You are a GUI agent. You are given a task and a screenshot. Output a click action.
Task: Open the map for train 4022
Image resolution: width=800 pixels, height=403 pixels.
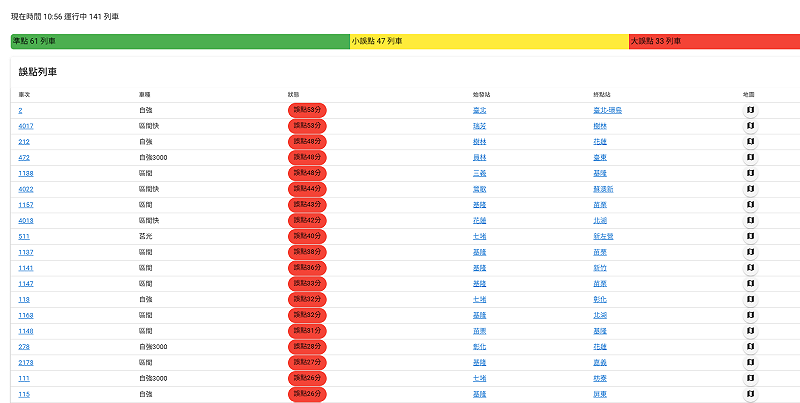tap(750, 189)
